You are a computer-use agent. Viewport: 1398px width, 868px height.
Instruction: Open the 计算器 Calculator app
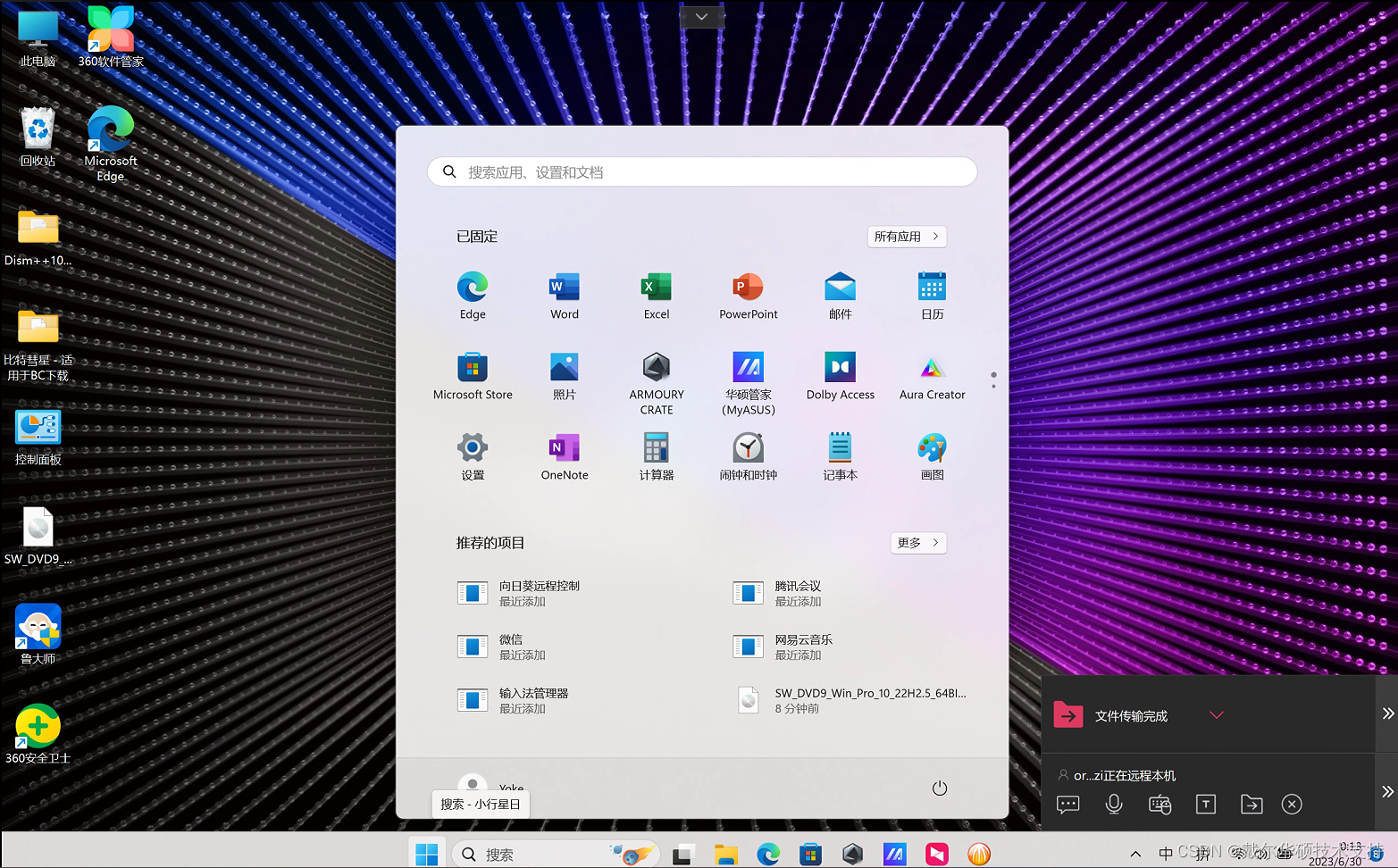657,456
